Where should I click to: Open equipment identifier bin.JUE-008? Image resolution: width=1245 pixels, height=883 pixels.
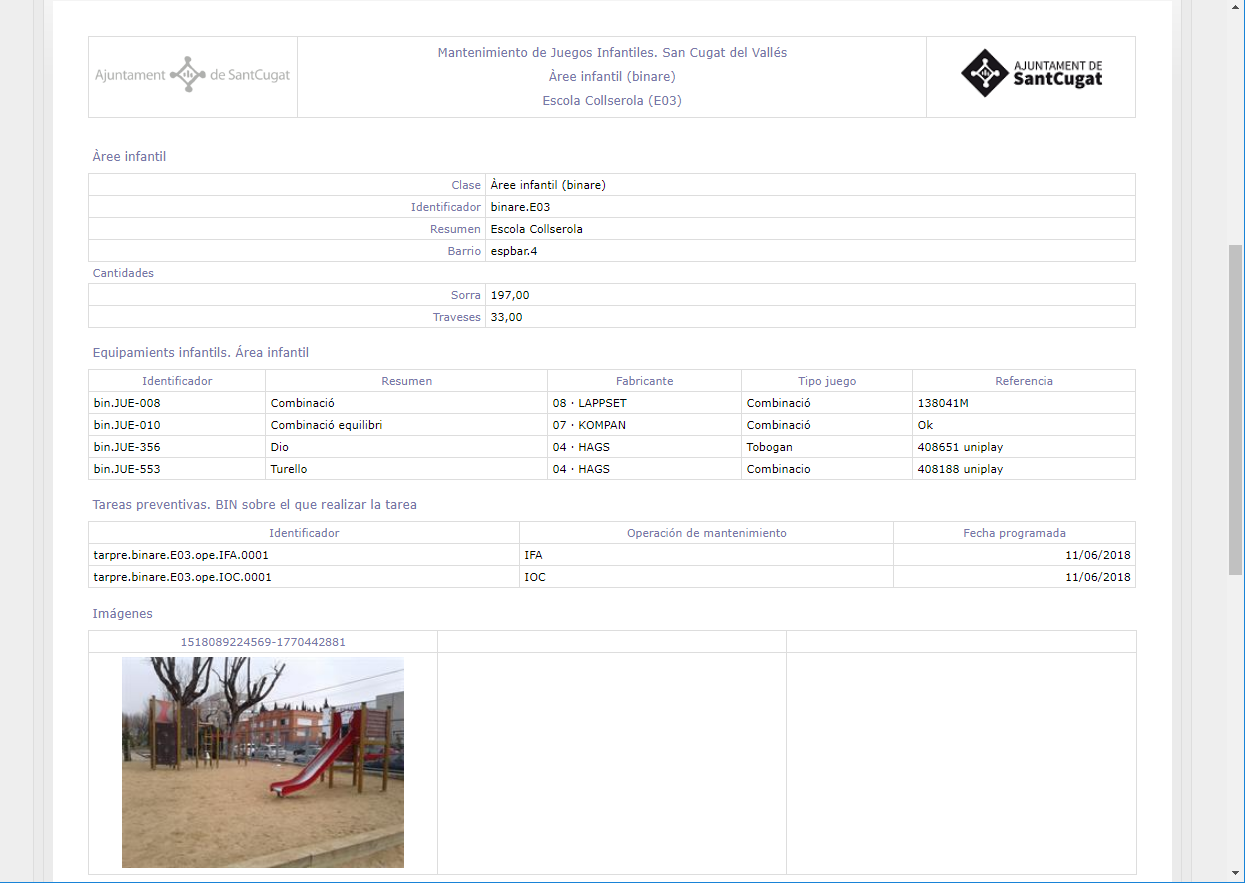pos(127,403)
